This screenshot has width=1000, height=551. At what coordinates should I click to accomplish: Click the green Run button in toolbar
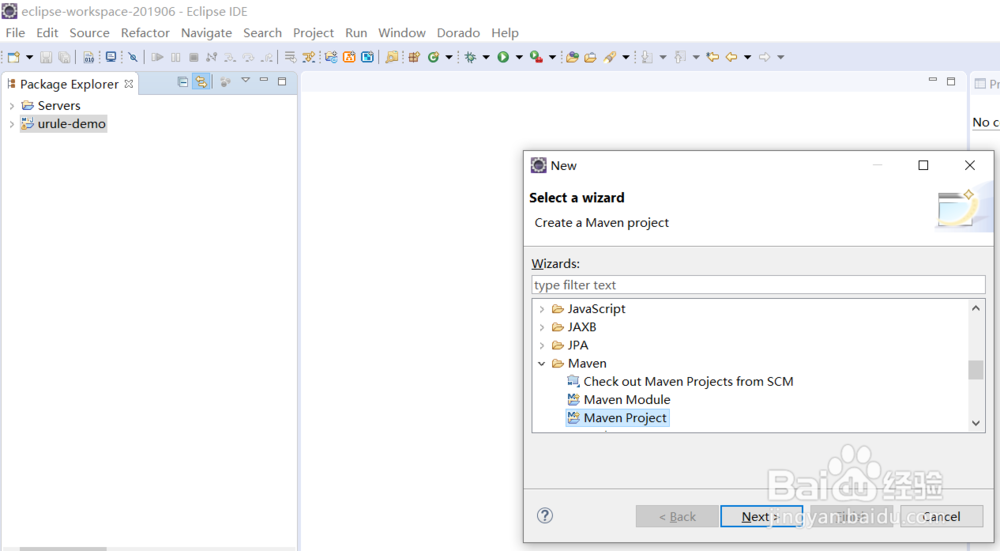point(503,57)
